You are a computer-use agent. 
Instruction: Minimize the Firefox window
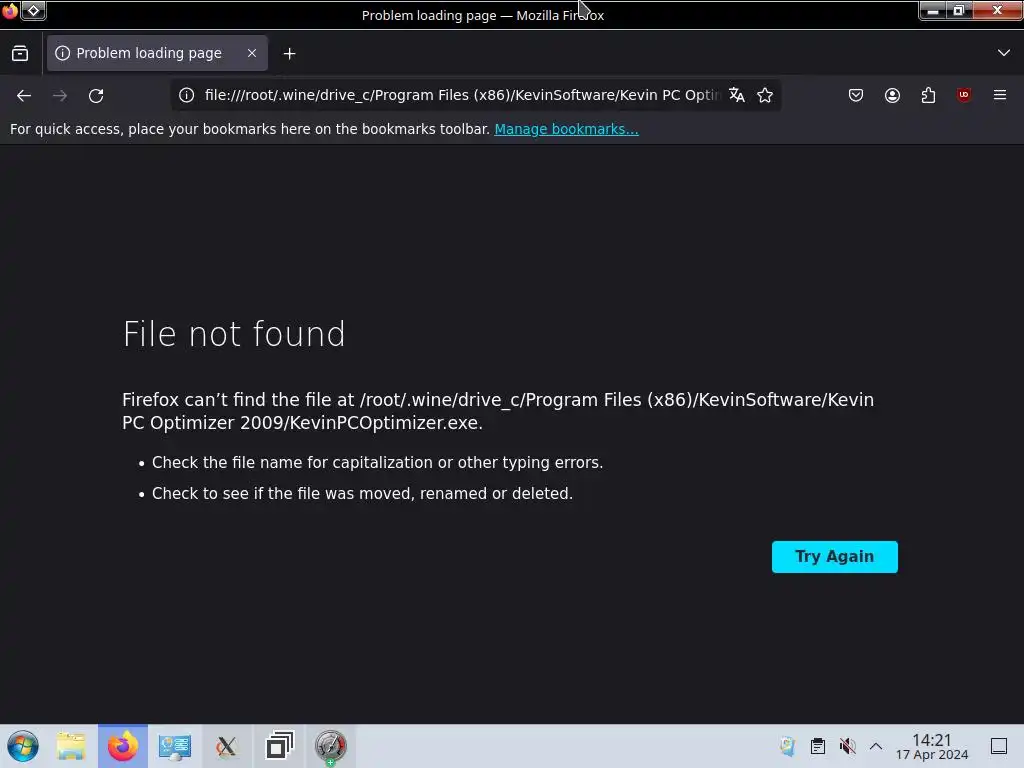pos(933,10)
